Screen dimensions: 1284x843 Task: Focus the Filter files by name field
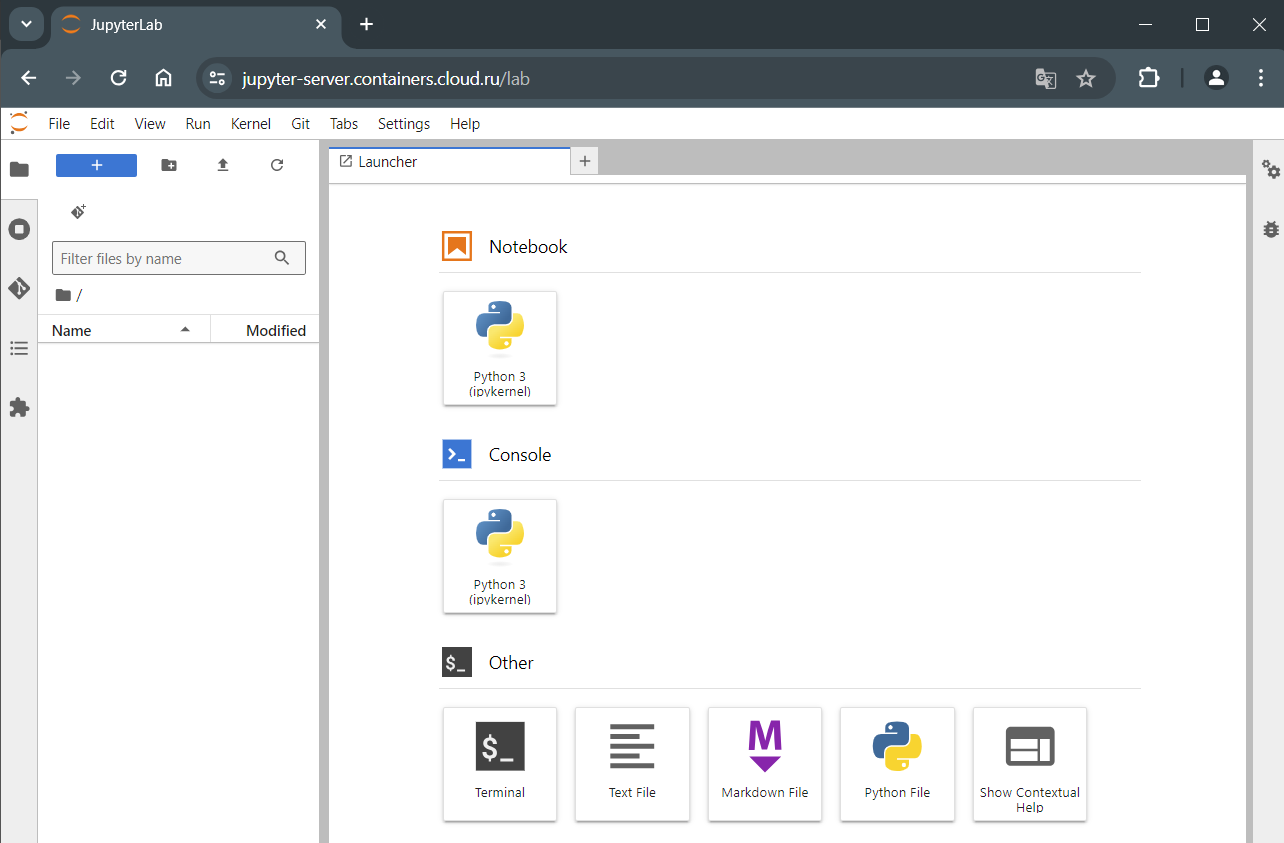coord(165,258)
